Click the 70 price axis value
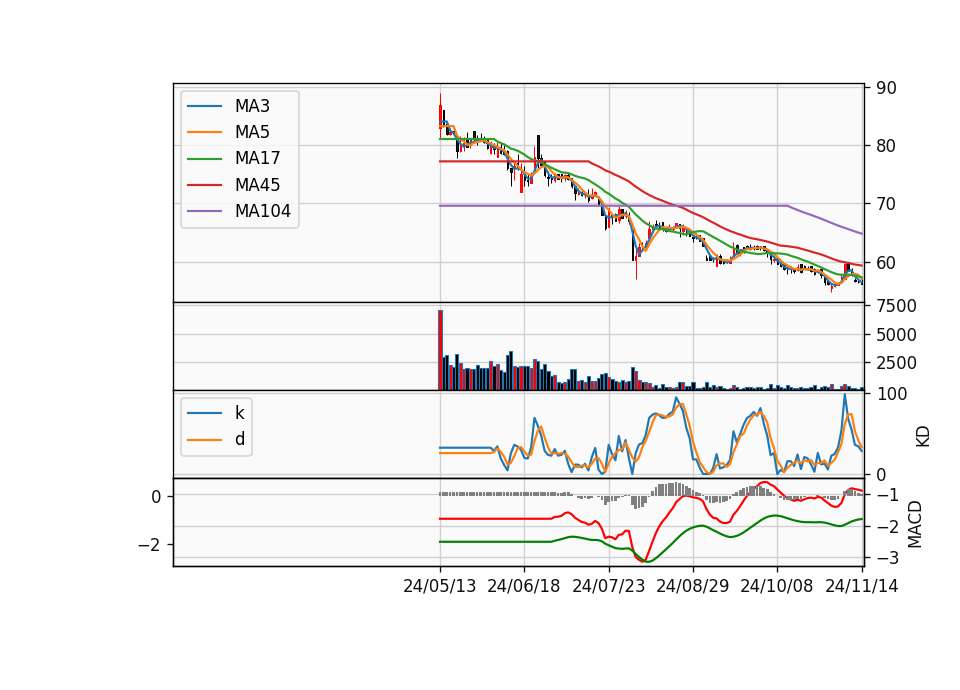 pos(886,204)
